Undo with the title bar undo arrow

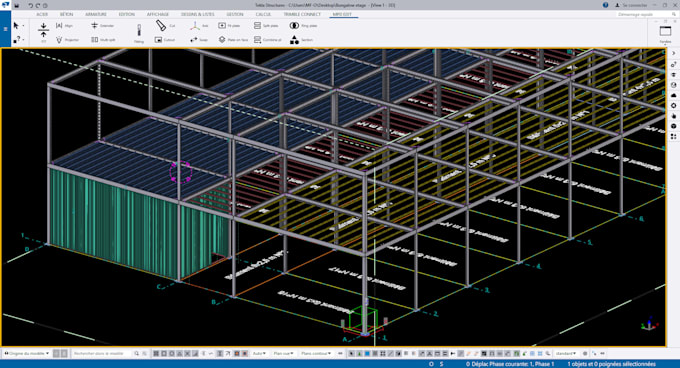click(x=30, y=6)
